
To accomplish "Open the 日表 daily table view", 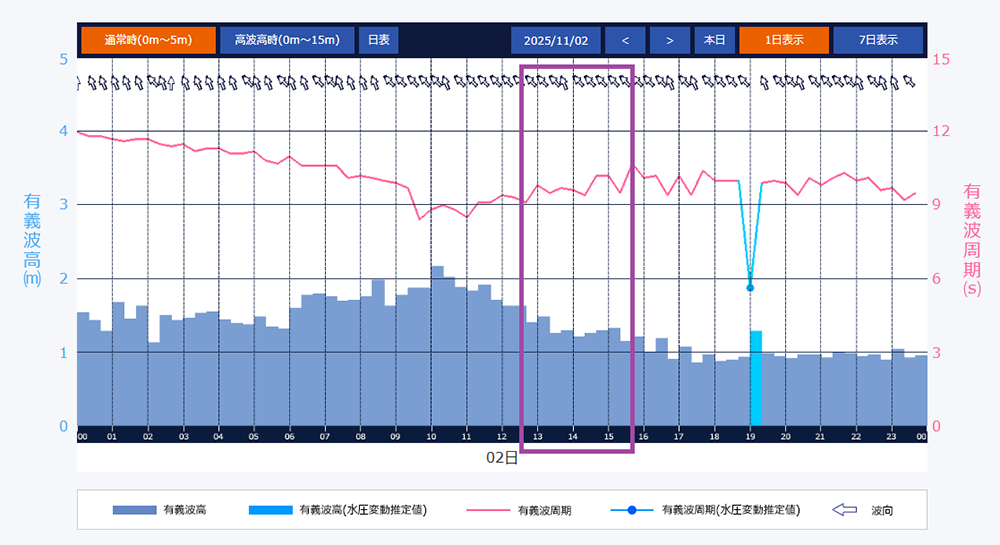I will 378,40.
